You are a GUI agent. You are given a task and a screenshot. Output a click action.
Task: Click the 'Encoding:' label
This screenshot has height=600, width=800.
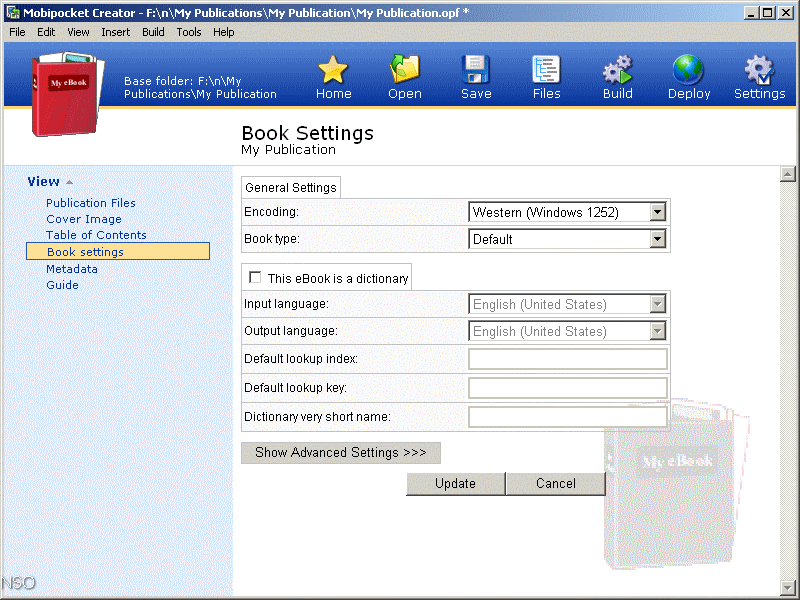pyautogui.click(x=271, y=212)
